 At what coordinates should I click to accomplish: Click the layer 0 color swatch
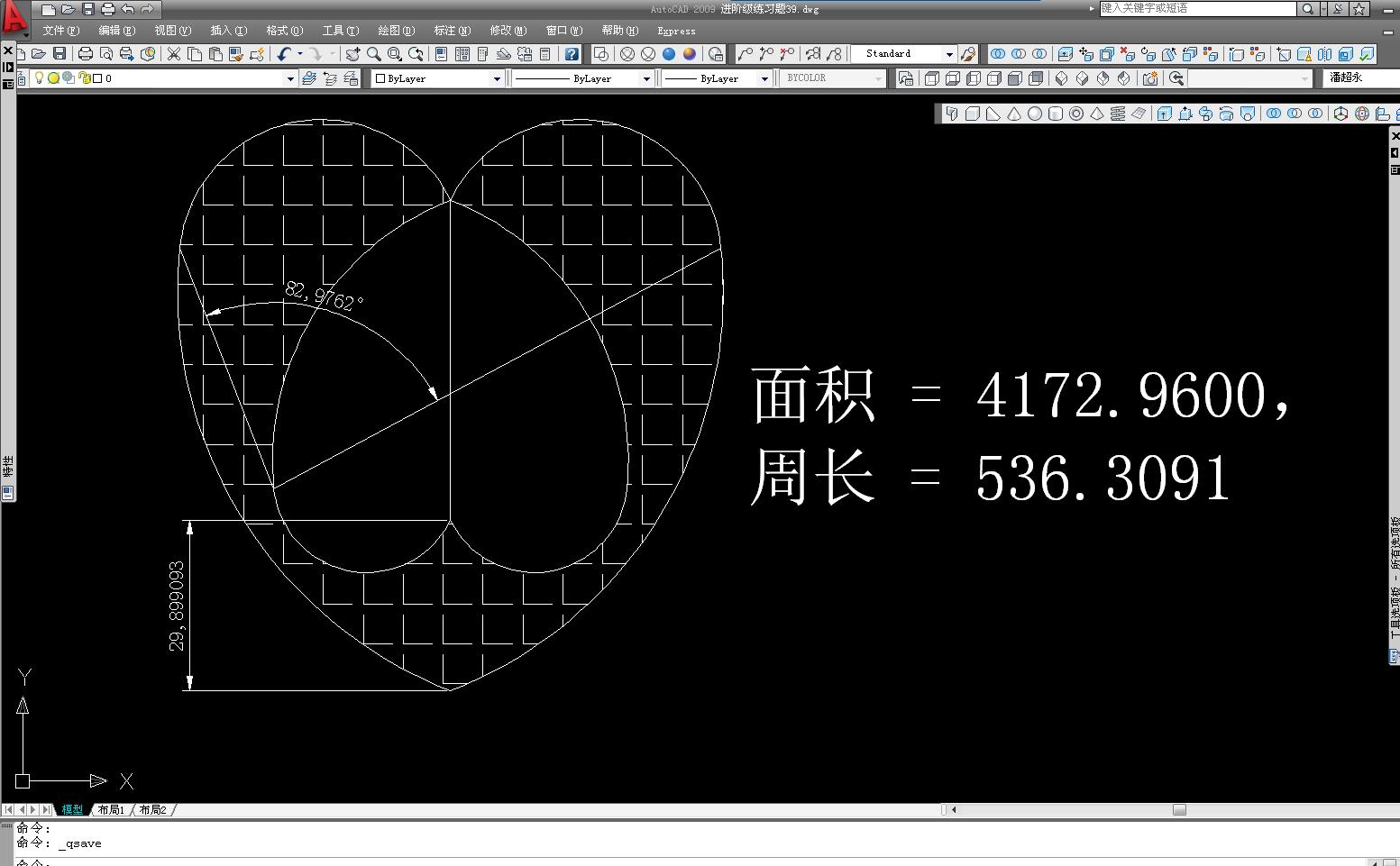(x=97, y=78)
